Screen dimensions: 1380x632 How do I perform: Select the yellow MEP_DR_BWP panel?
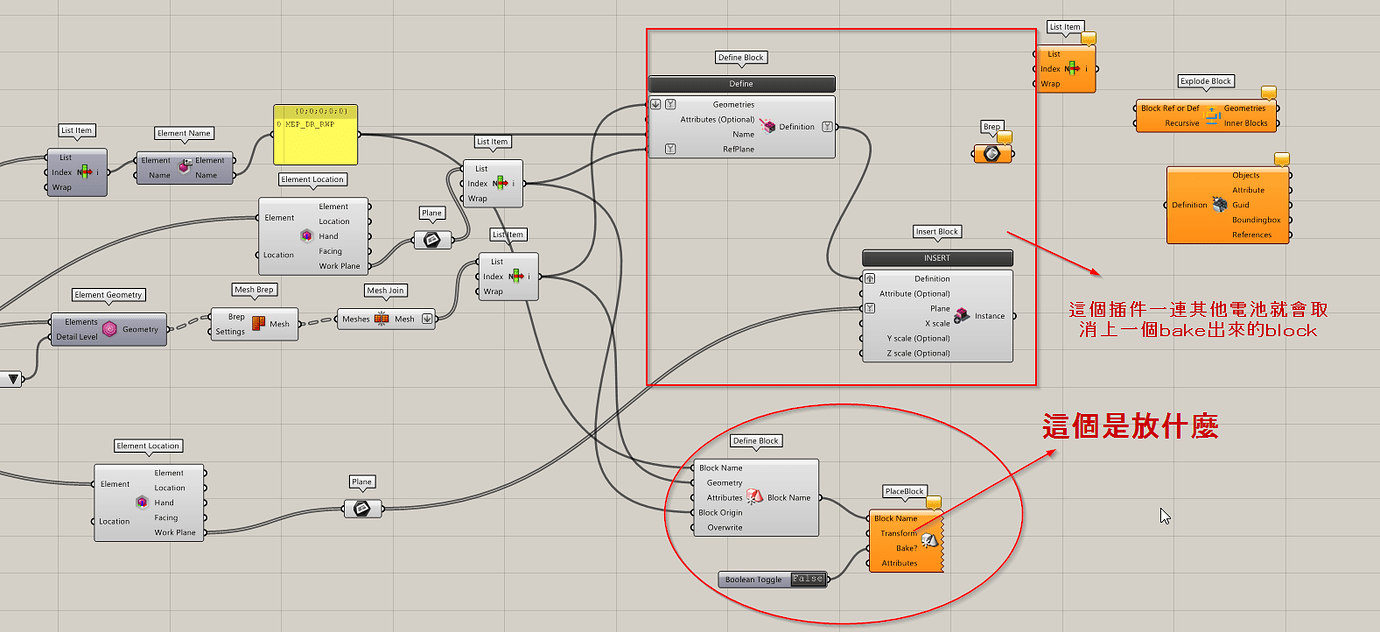coord(315,134)
